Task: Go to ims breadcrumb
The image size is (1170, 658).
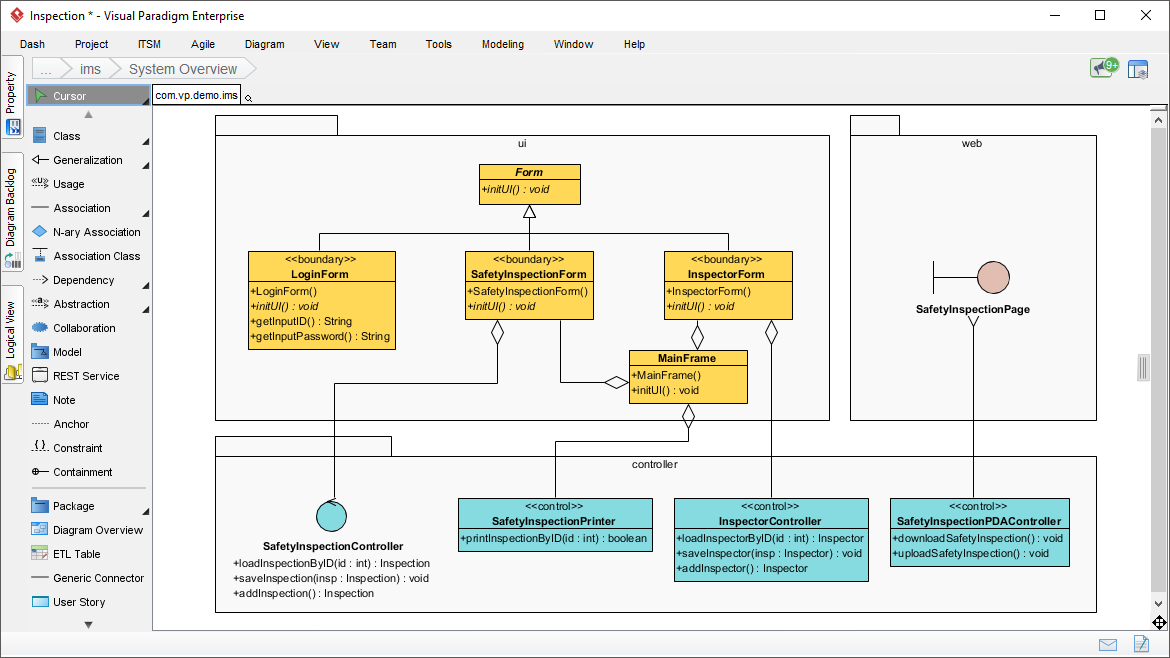Action: pyautogui.click(x=90, y=69)
